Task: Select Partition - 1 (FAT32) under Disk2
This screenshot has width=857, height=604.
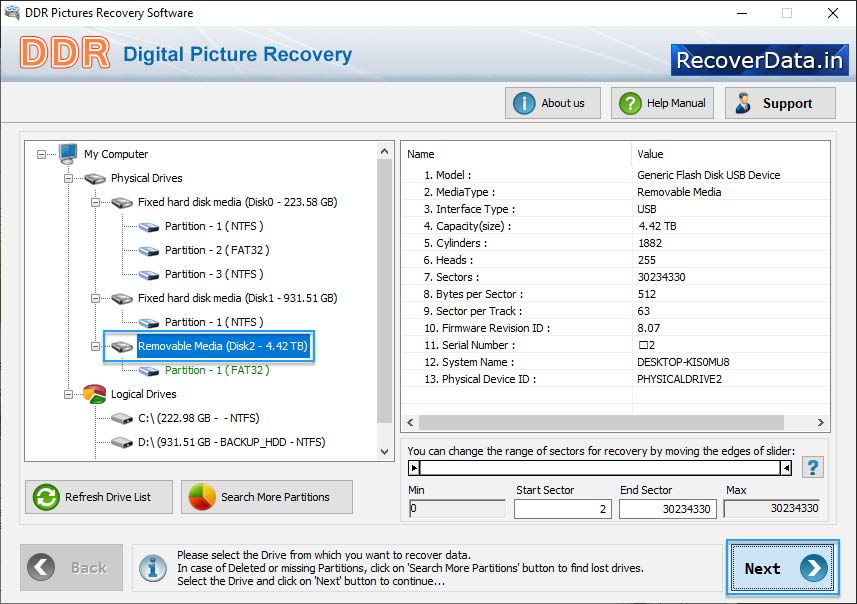Action: click(217, 371)
